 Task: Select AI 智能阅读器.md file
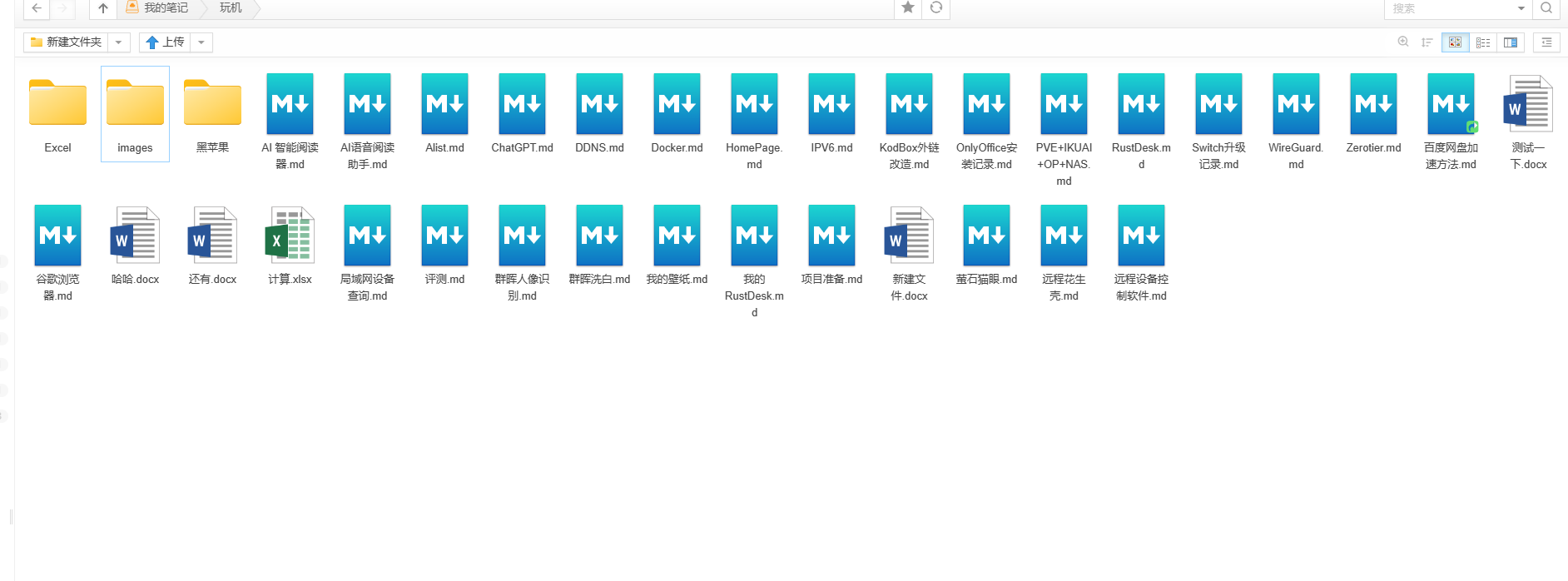tap(290, 122)
